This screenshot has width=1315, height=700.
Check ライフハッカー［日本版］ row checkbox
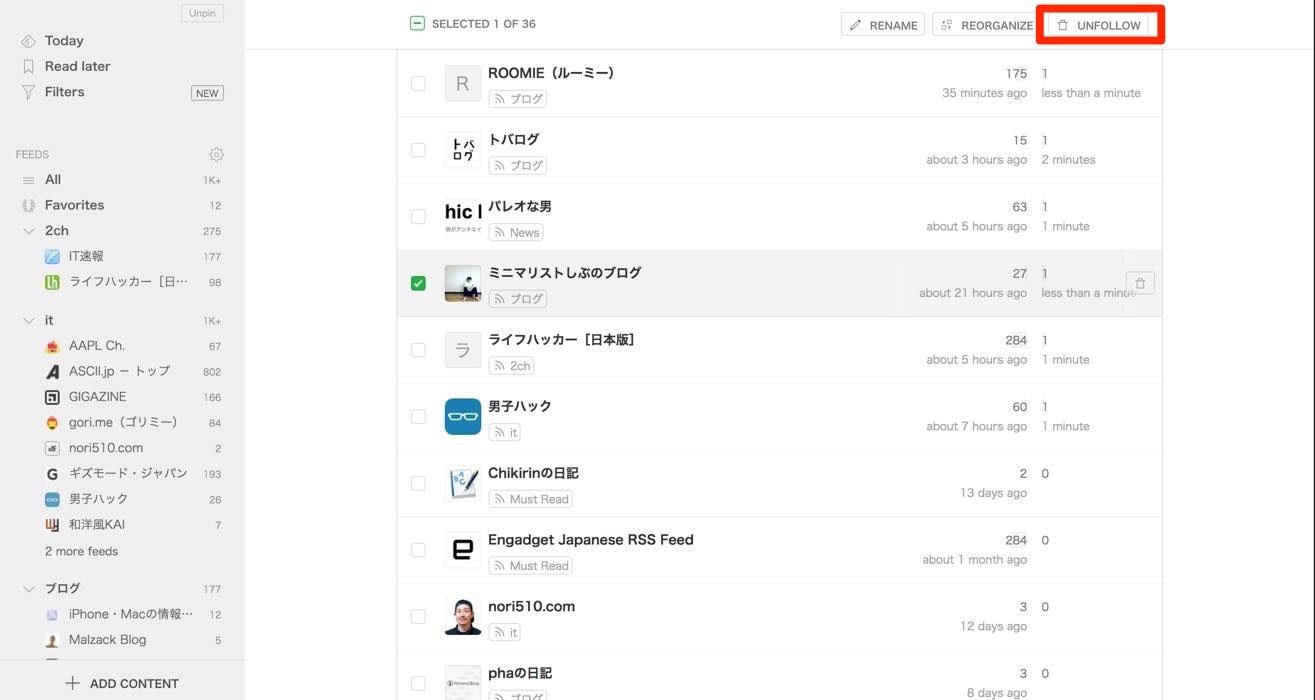coord(418,350)
